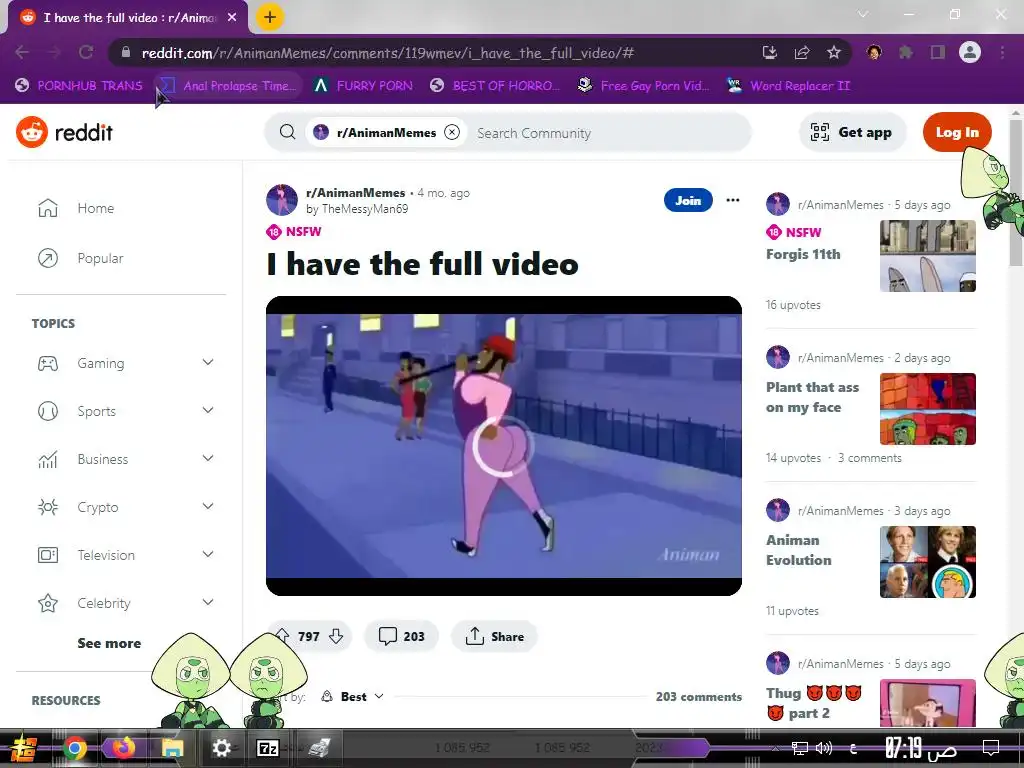Image resolution: width=1024 pixels, height=768 pixels.
Task: Go back to the previous page
Action: (22, 53)
